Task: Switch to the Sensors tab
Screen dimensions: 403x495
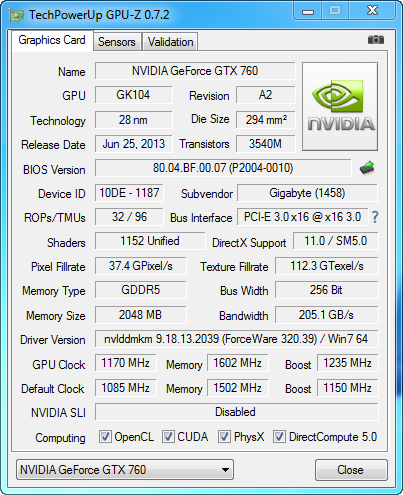Action: click(117, 42)
